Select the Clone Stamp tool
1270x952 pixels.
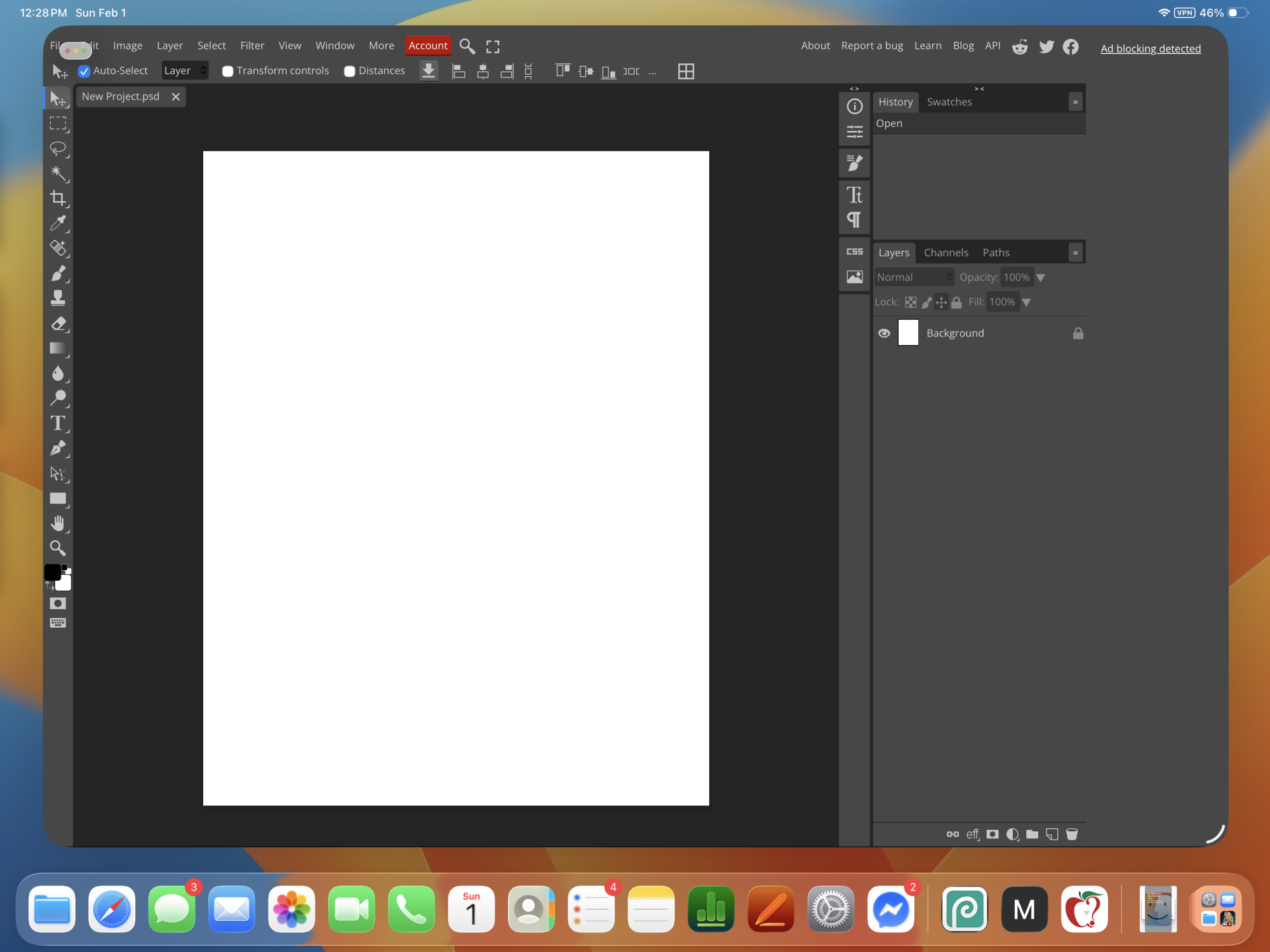point(58,298)
